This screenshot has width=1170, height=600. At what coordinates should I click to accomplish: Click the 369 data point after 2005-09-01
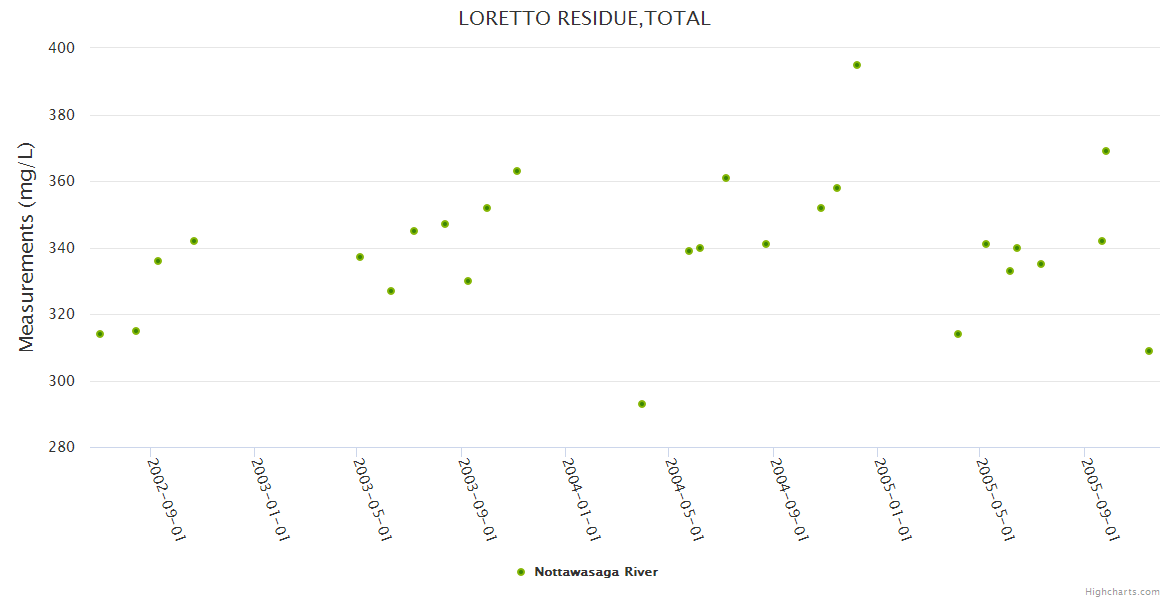tap(1106, 151)
